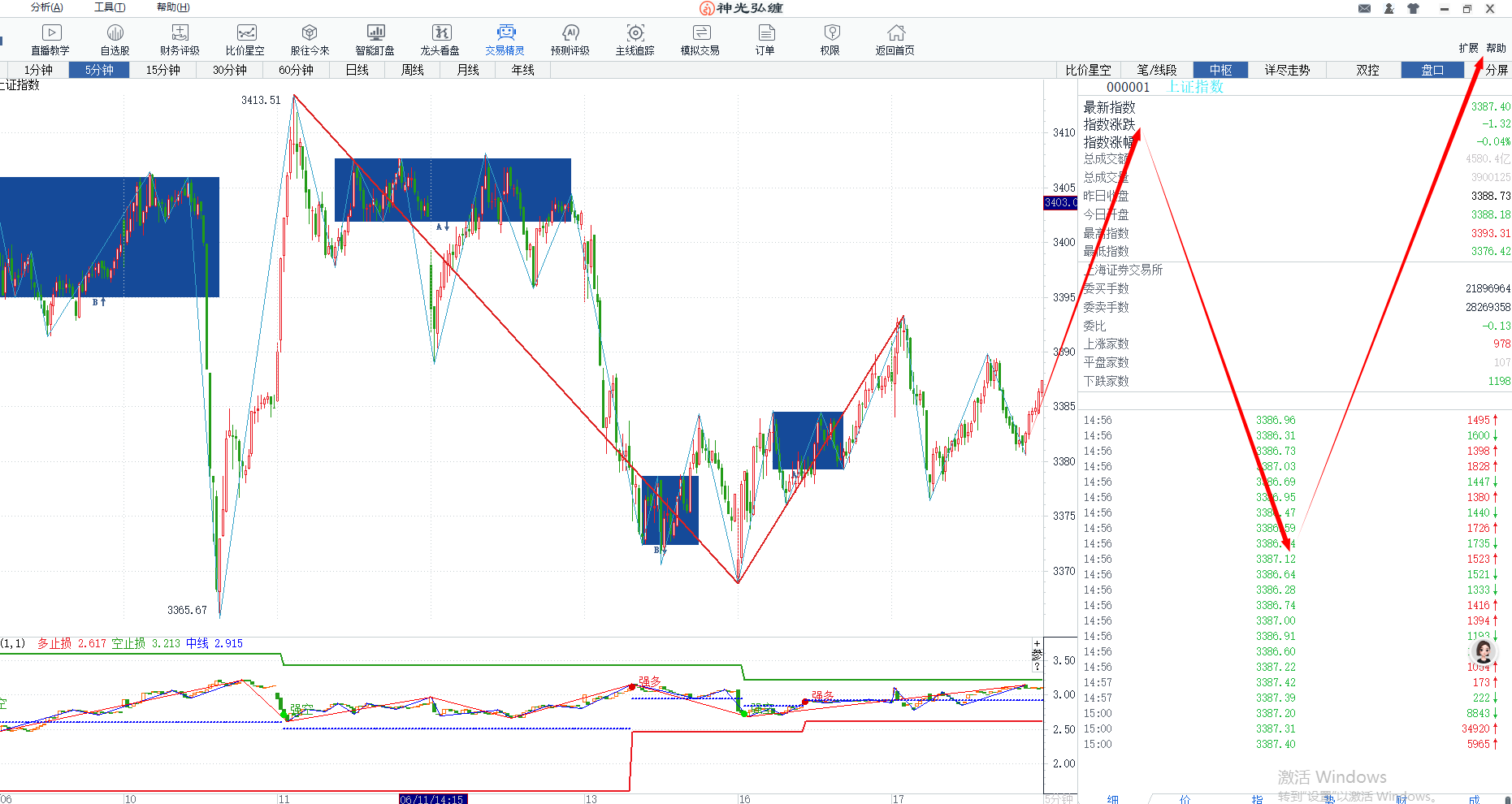Open the mail envelope icon in title bar

(x=1364, y=9)
